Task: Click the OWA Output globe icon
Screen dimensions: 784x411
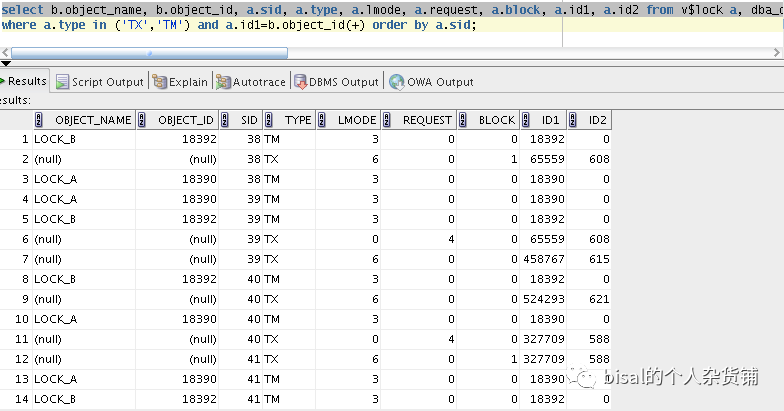Action: (x=396, y=82)
